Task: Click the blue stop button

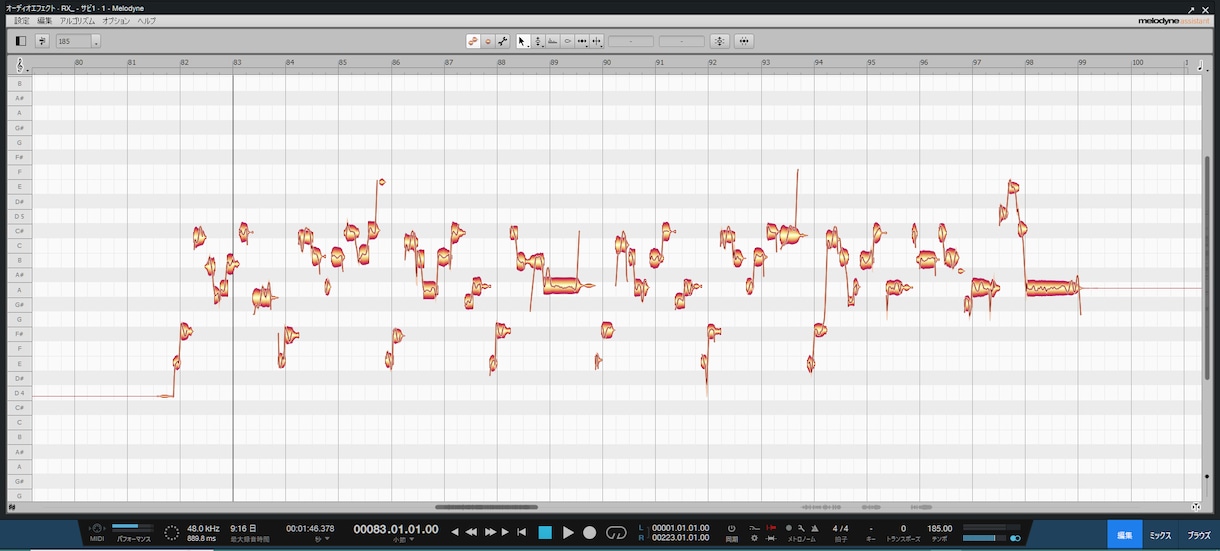Action: coord(545,532)
